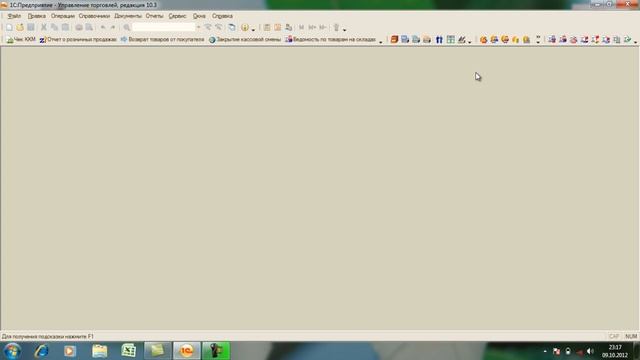Click the Cut scissors icon

click(44, 27)
